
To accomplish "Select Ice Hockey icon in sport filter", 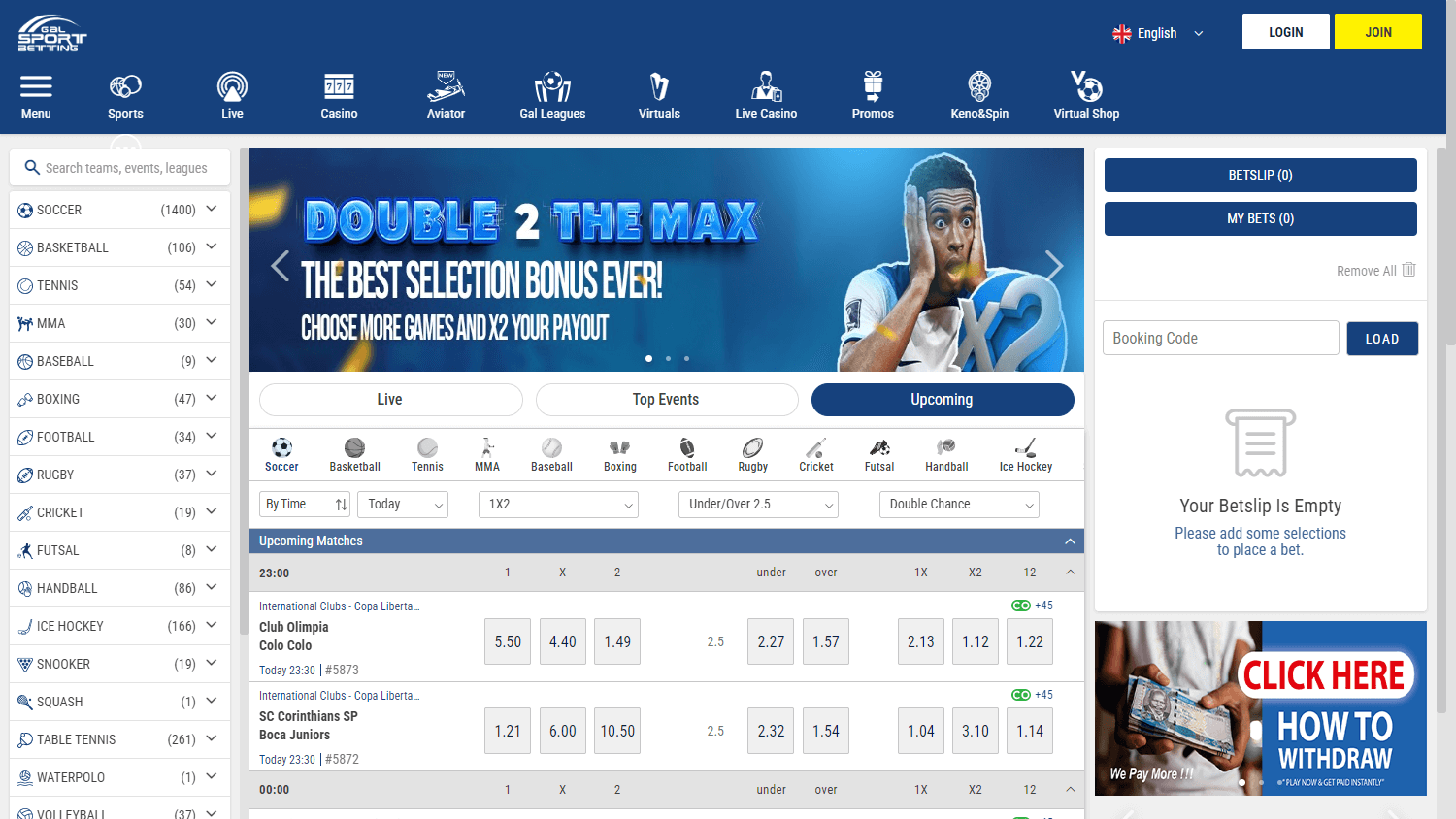I will pyautogui.click(x=1026, y=447).
